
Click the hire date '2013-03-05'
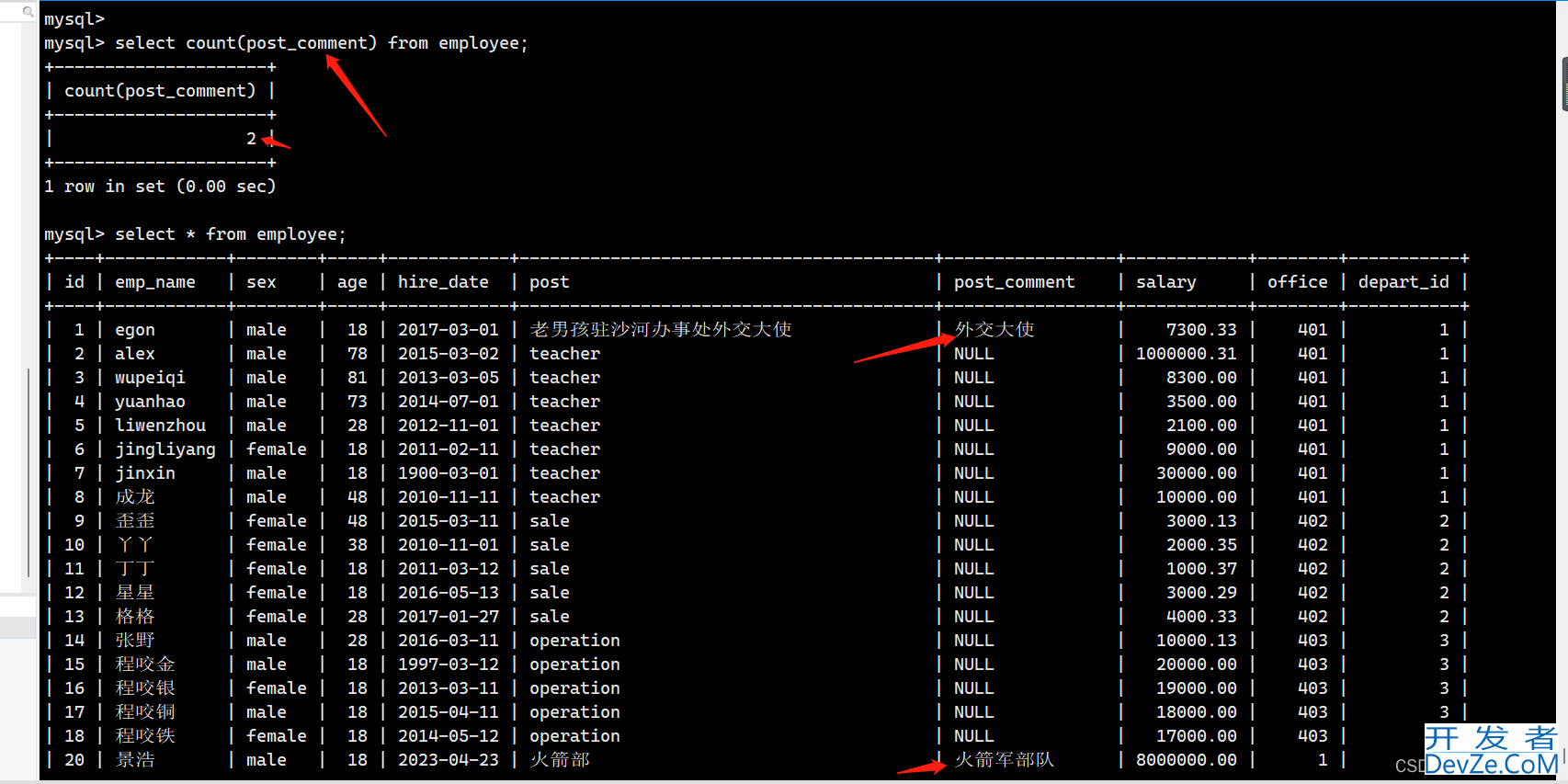click(449, 378)
